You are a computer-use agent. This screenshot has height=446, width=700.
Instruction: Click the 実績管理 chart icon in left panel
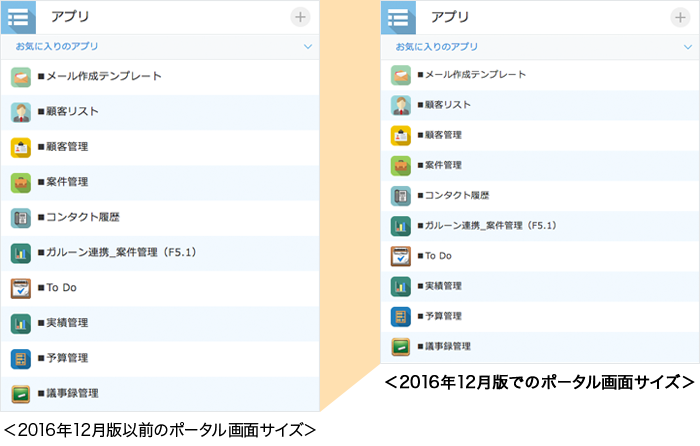click(22, 323)
